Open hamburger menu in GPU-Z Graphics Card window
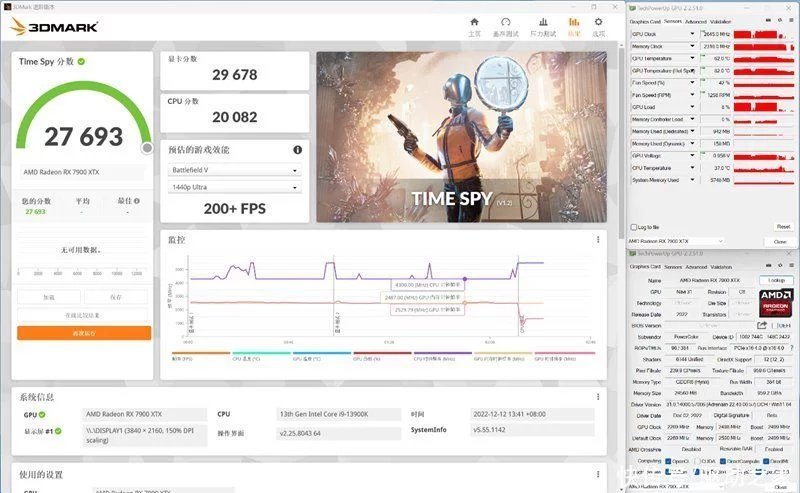The image size is (800, 493). click(x=790, y=265)
